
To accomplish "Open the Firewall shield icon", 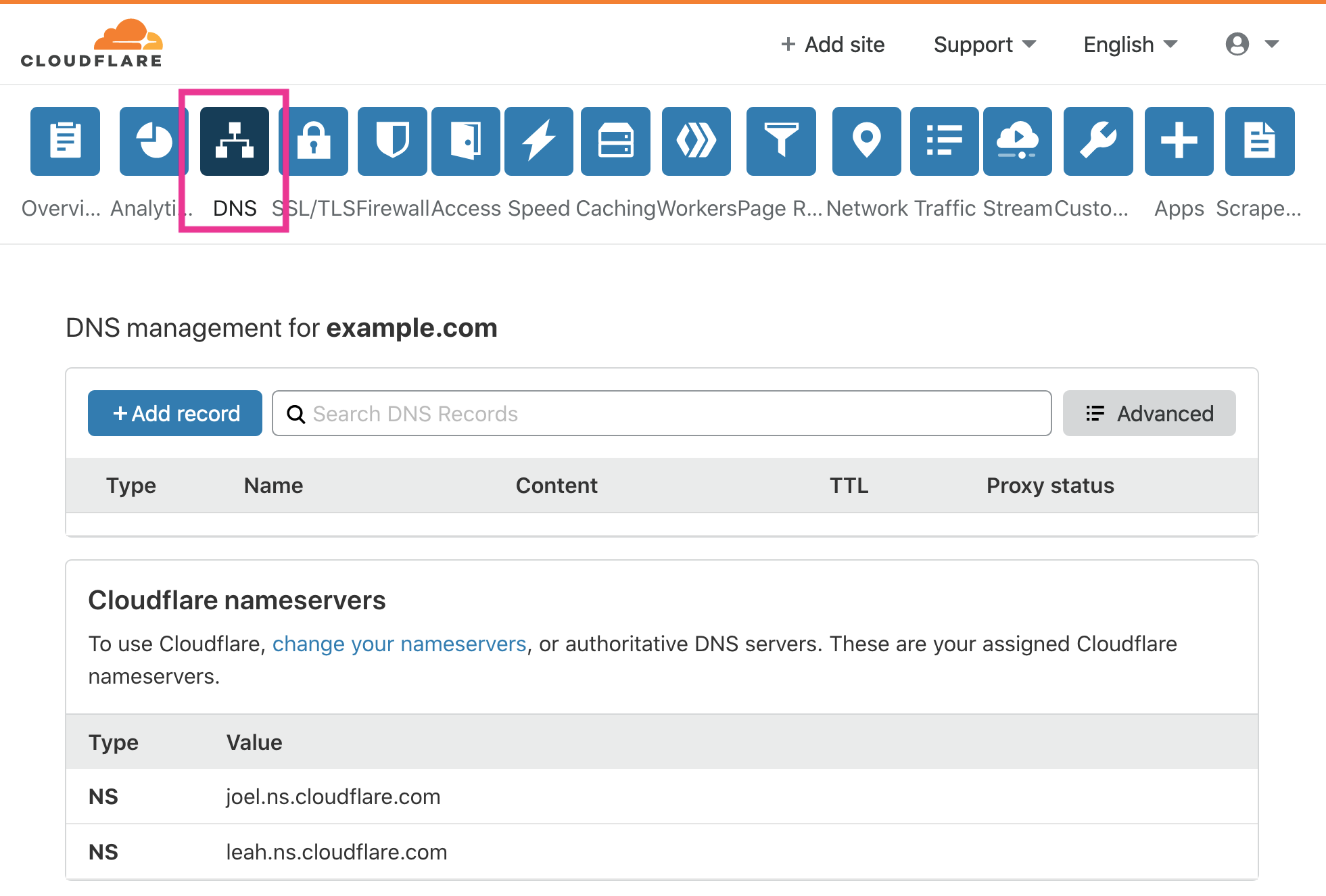I will 392,141.
